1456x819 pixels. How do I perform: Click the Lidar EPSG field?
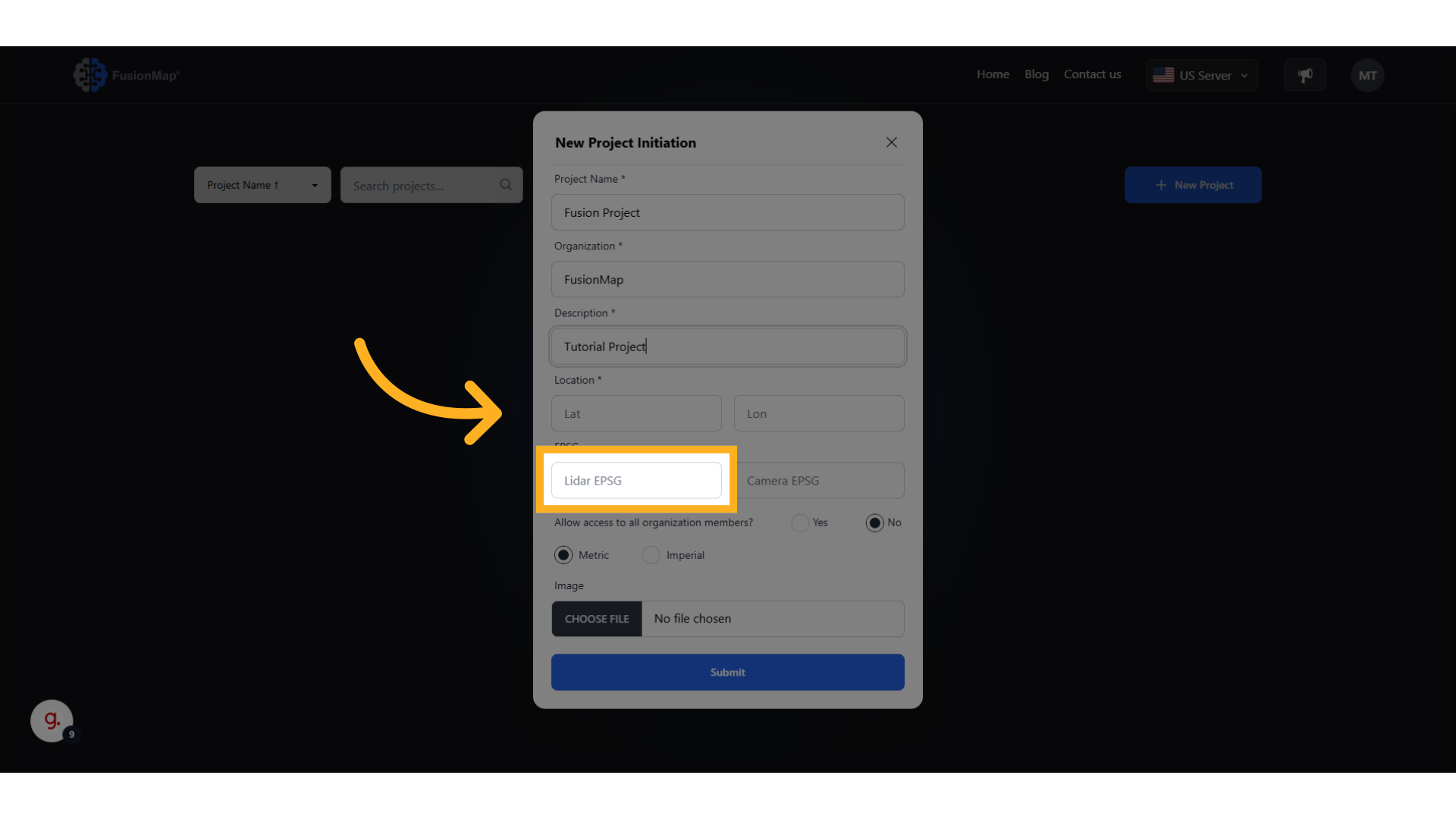pos(636,480)
